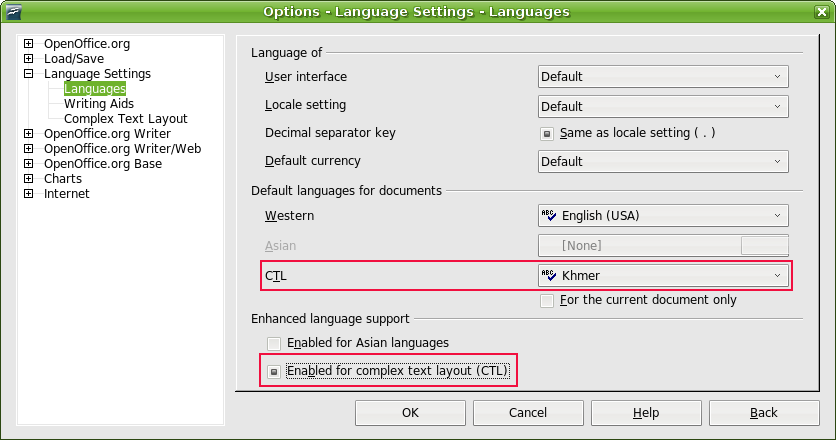Expand the OpenOffice.org Writer tree node
This screenshot has width=836, height=440.
[x=29, y=133]
